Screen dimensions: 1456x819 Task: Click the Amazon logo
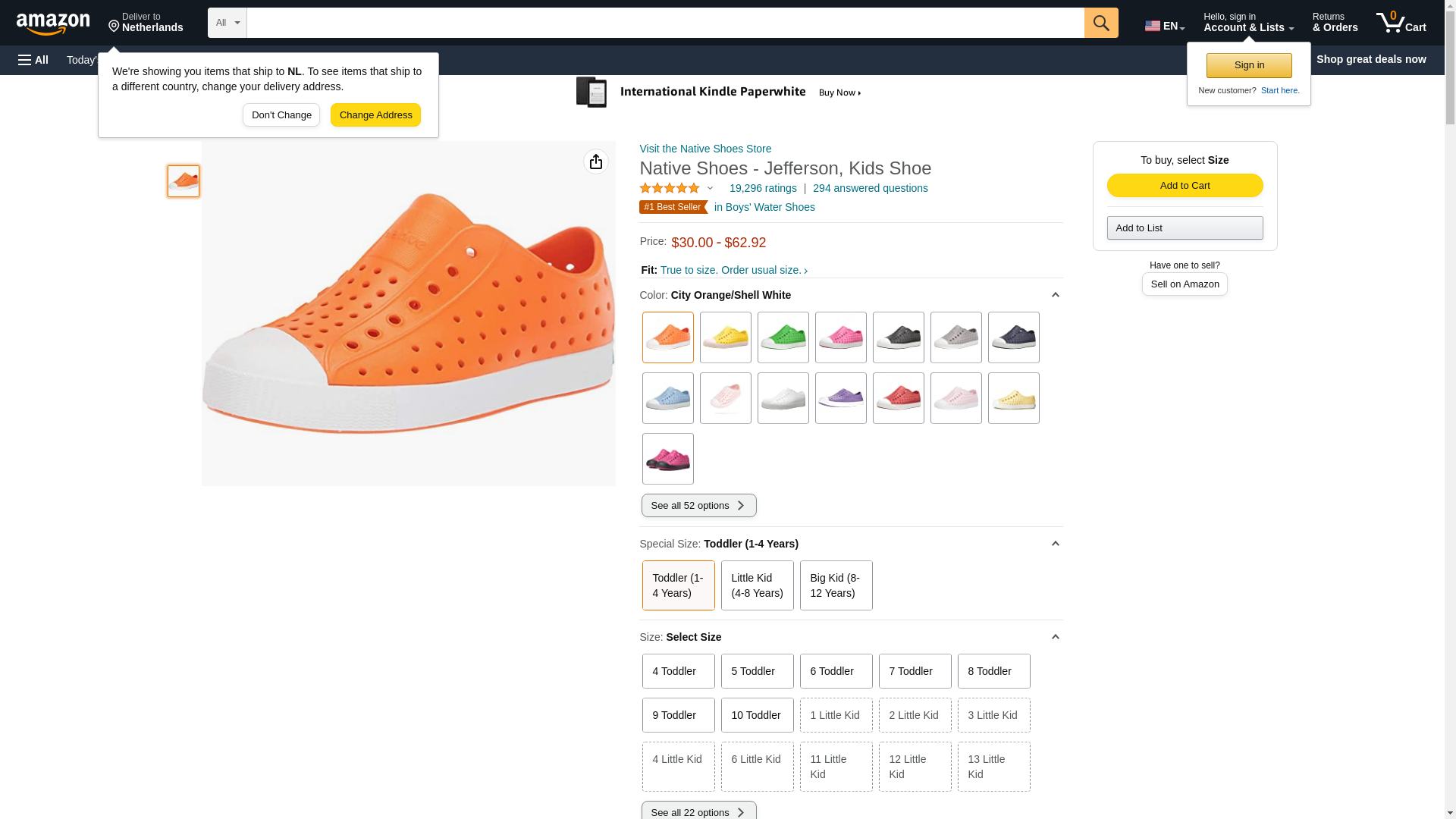(53, 24)
